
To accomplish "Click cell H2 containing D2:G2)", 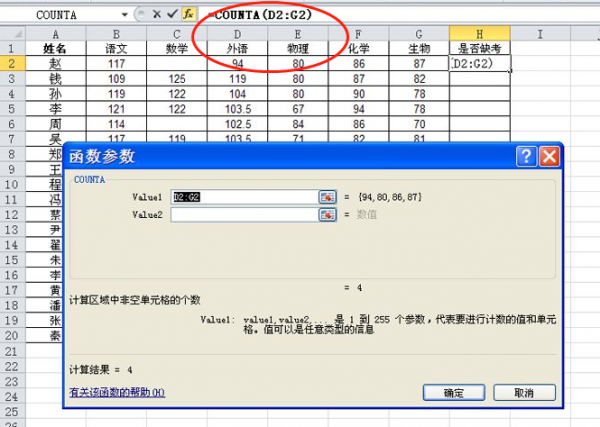I will pyautogui.click(x=480, y=64).
